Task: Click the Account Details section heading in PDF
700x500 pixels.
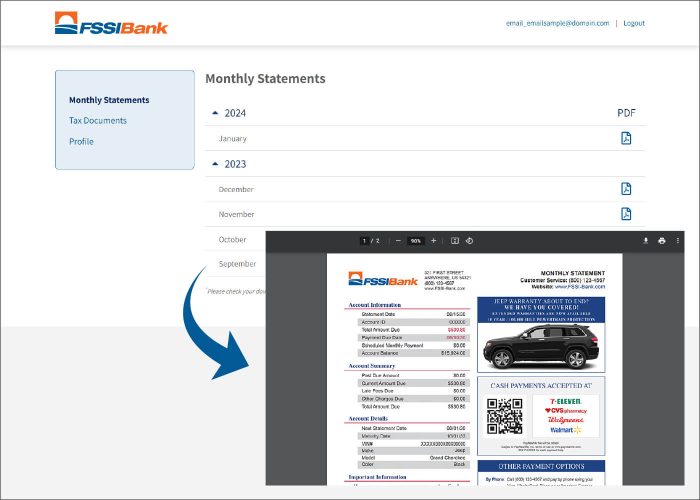Action: 368,418
